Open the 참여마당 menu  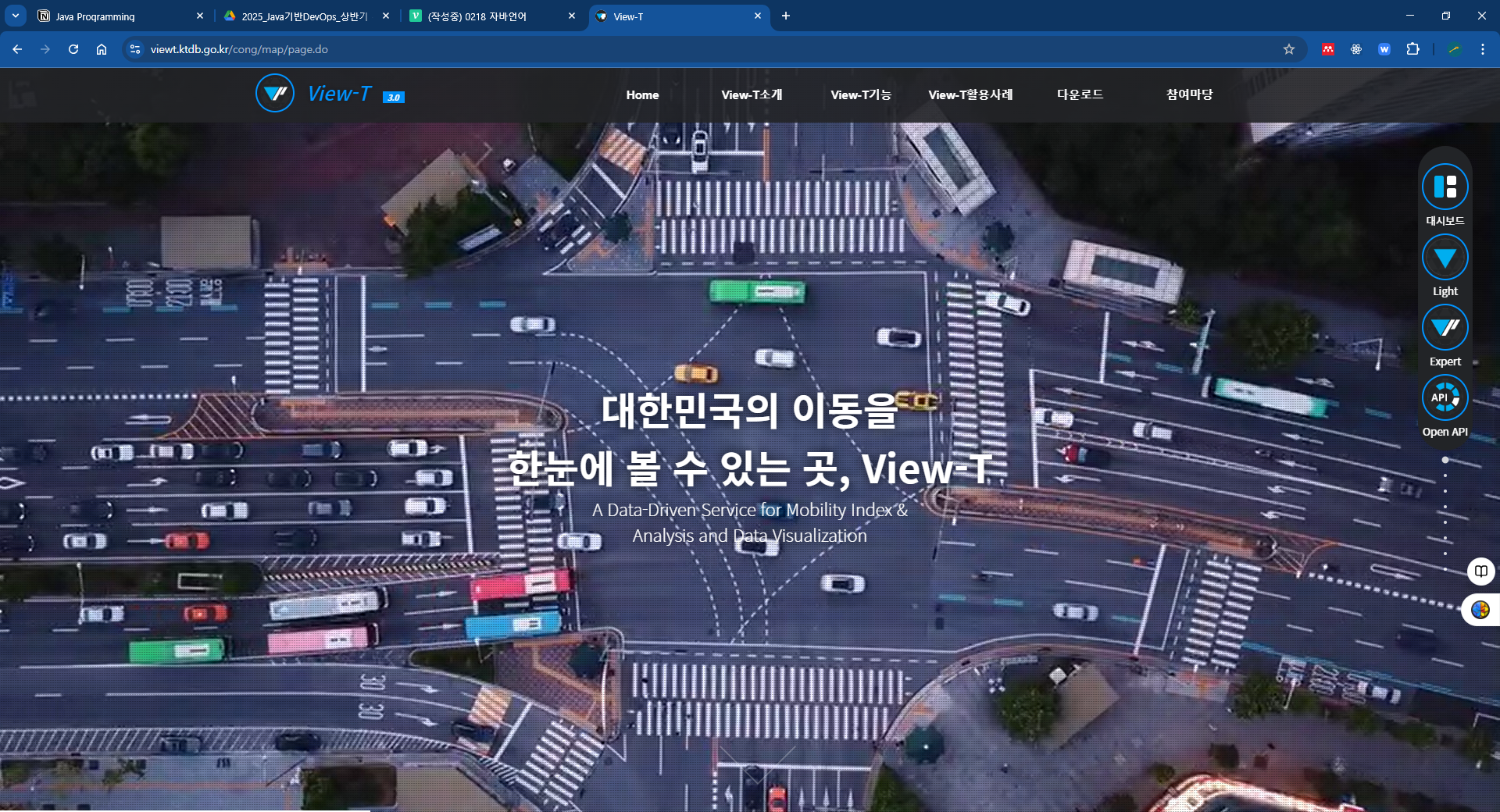1189,94
